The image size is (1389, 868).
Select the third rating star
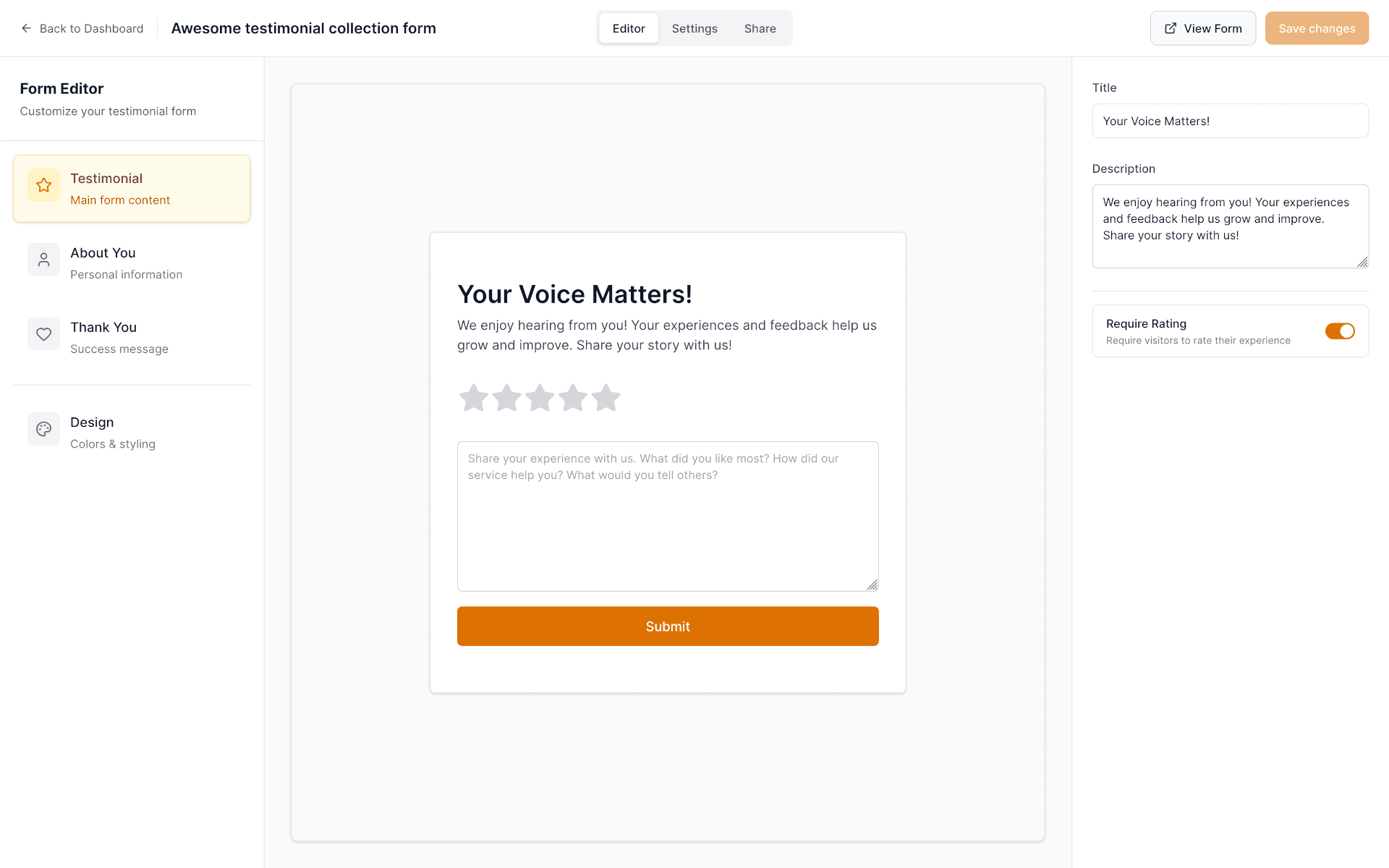click(x=540, y=398)
